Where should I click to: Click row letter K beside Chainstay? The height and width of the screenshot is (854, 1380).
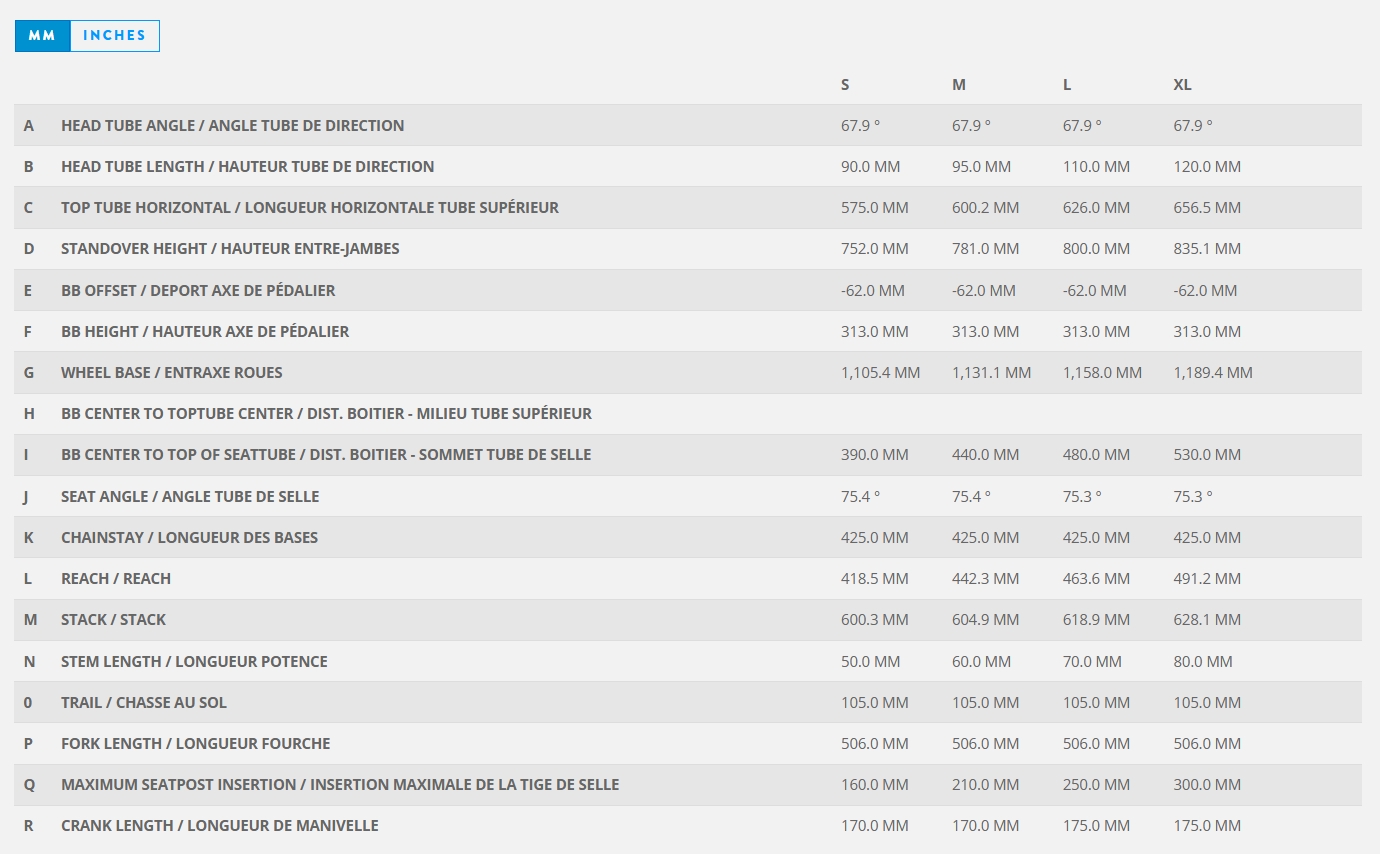coord(29,538)
